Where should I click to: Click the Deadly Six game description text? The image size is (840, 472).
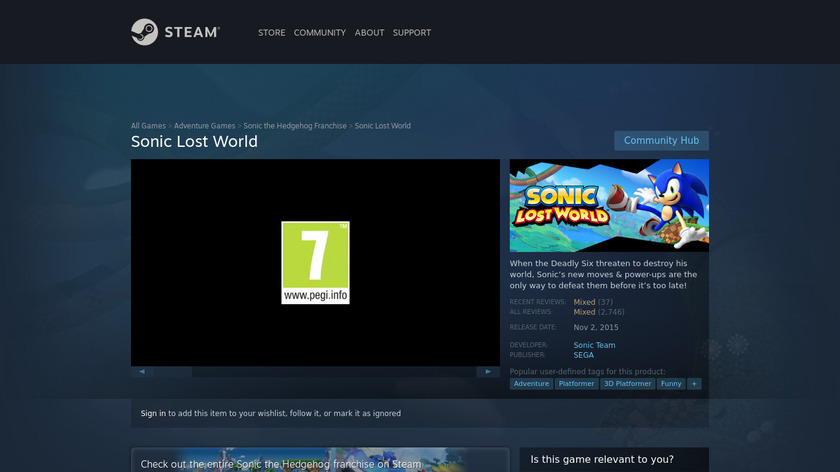(x=603, y=274)
